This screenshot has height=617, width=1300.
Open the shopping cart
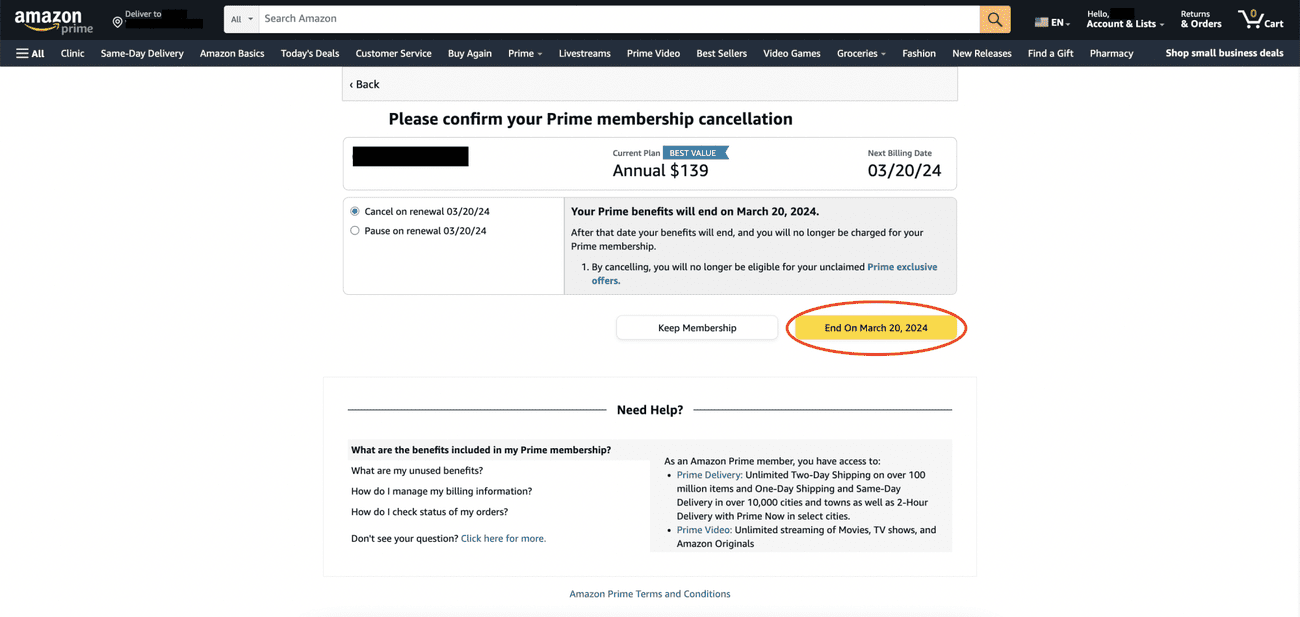tap(1259, 18)
